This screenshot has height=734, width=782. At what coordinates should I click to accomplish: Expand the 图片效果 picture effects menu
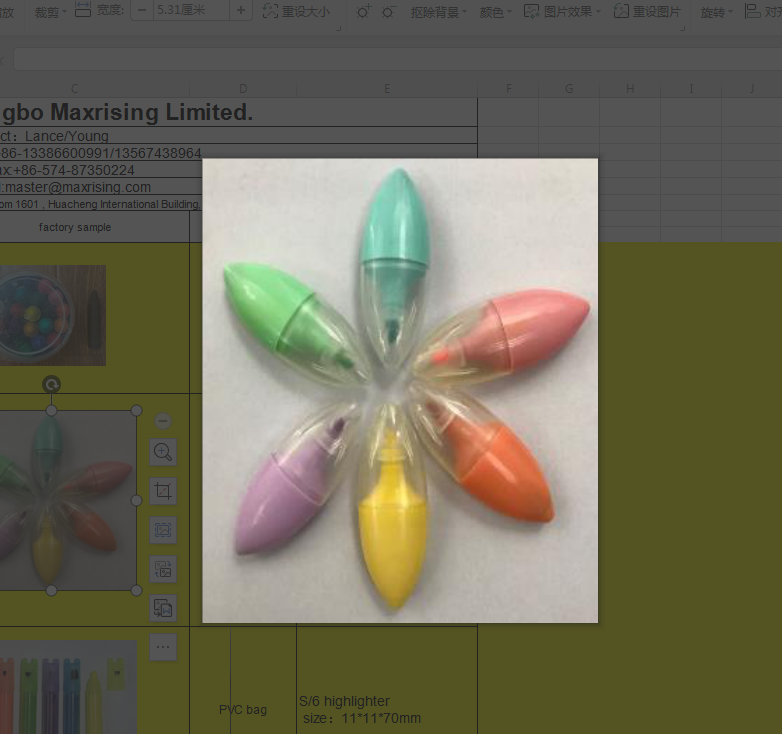565,12
